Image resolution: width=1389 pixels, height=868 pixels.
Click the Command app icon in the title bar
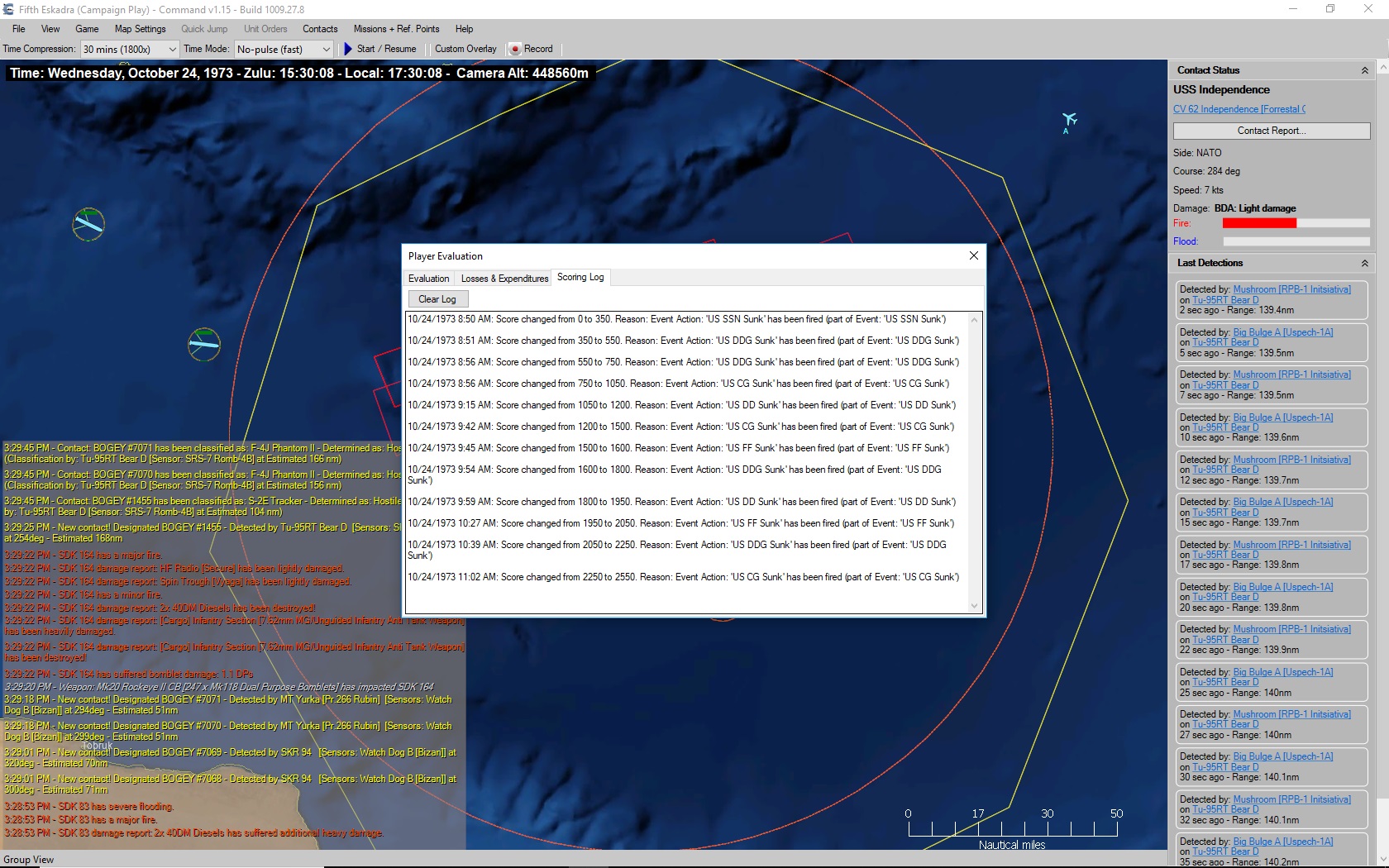[x=8, y=9]
